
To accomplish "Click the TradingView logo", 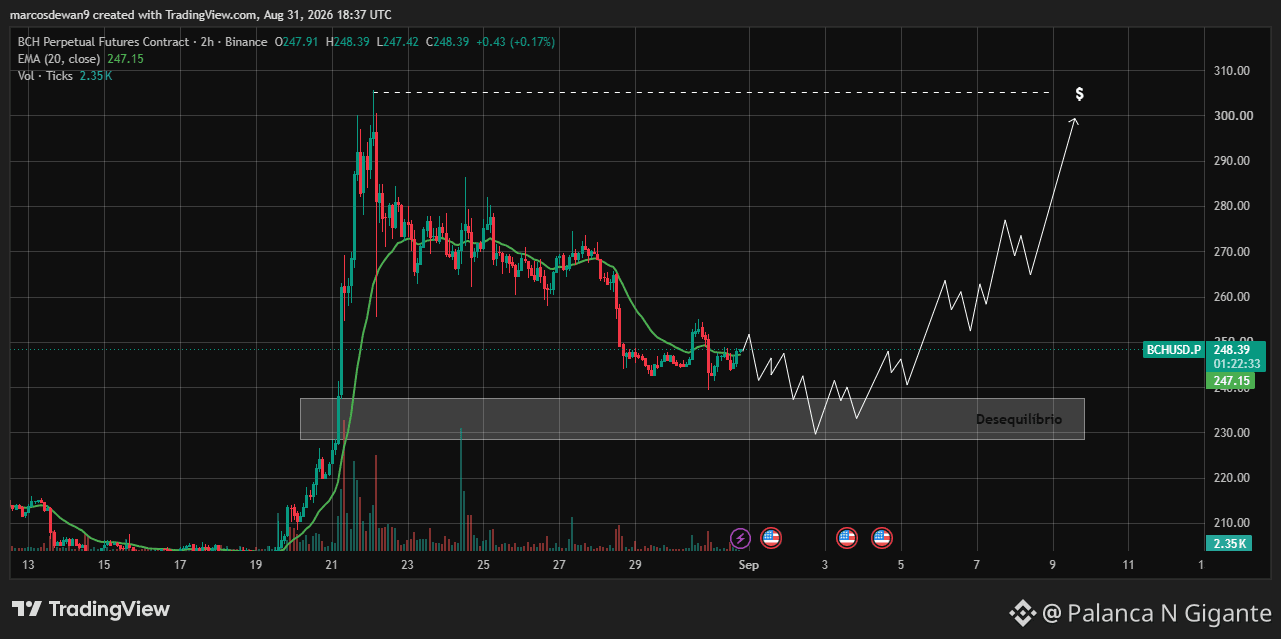I will click(x=91, y=609).
